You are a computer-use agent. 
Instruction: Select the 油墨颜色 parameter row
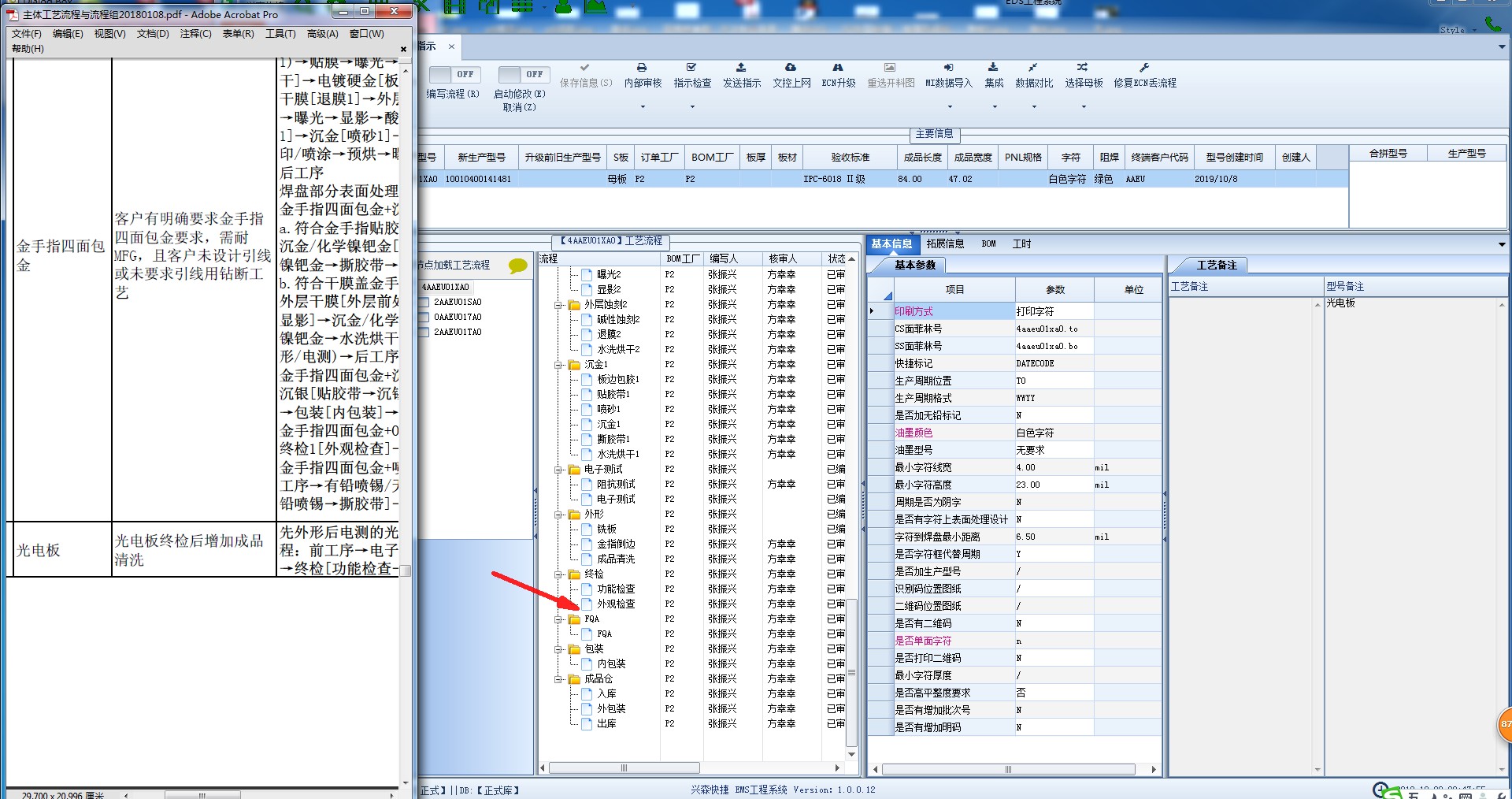1015,433
